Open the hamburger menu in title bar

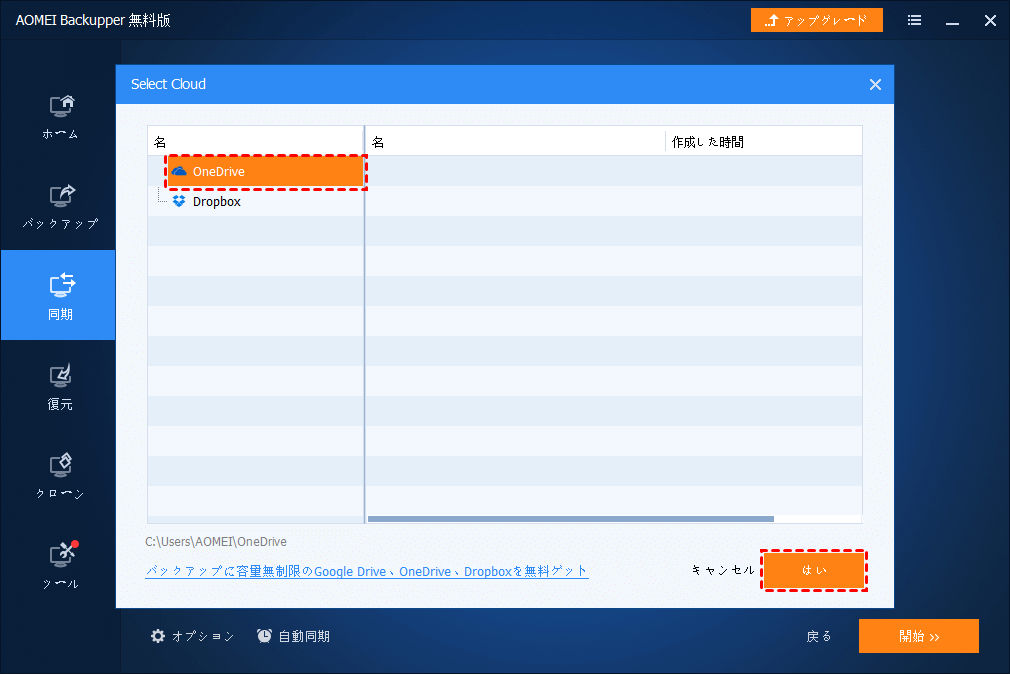(x=914, y=21)
